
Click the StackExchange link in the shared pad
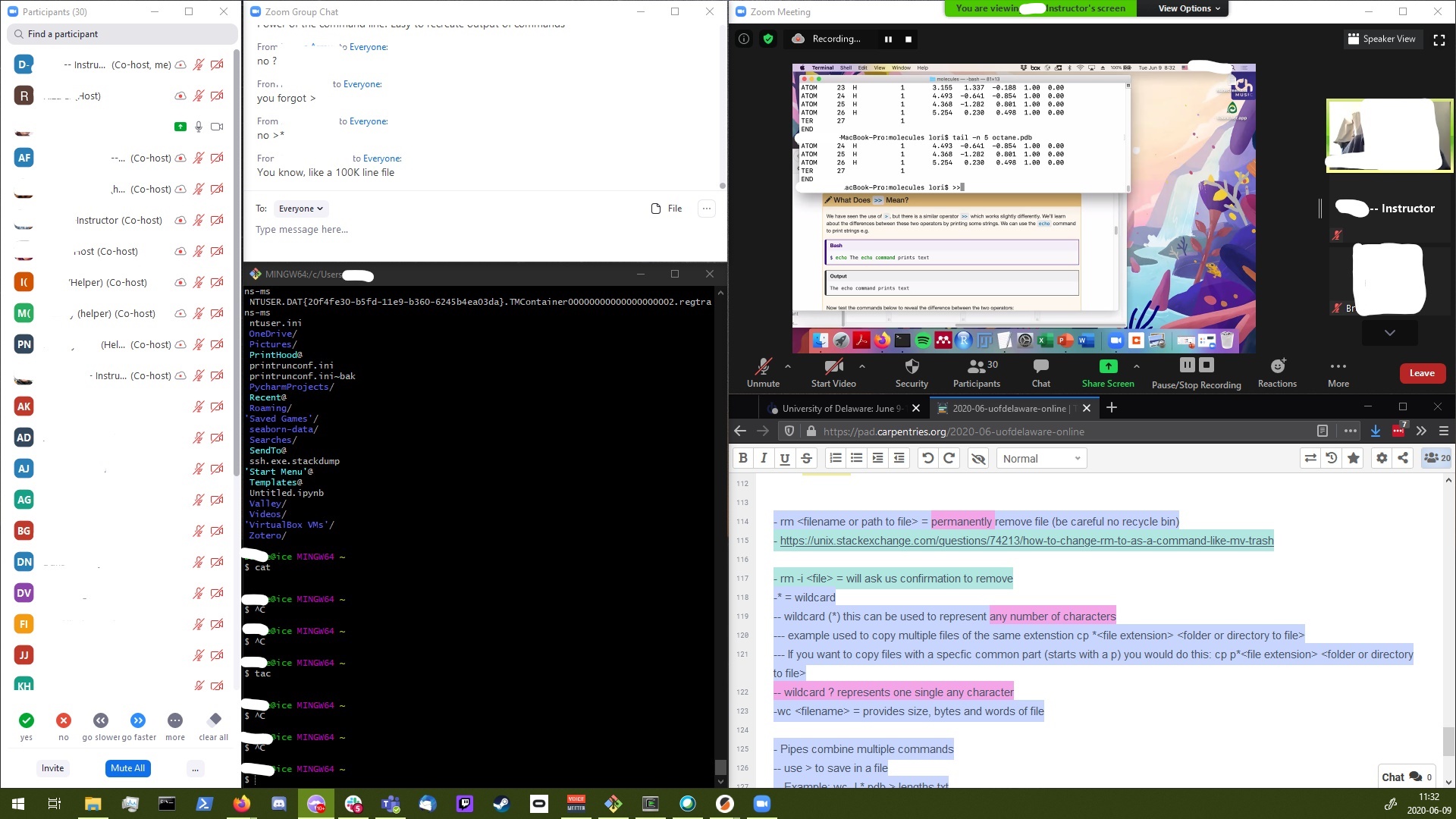click(x=1027, y=540)
